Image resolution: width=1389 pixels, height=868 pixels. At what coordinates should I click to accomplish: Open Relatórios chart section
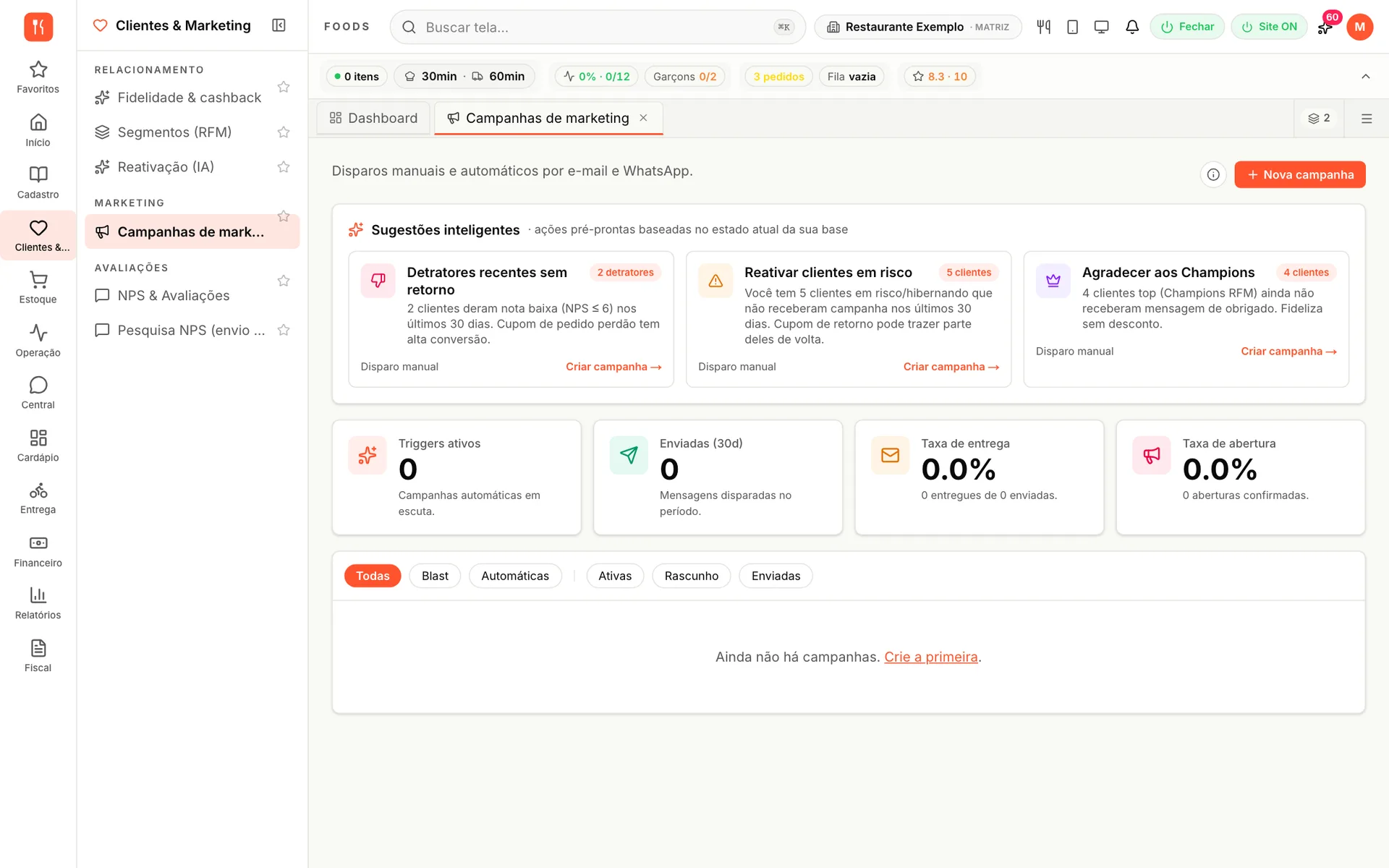click(38, 603)
